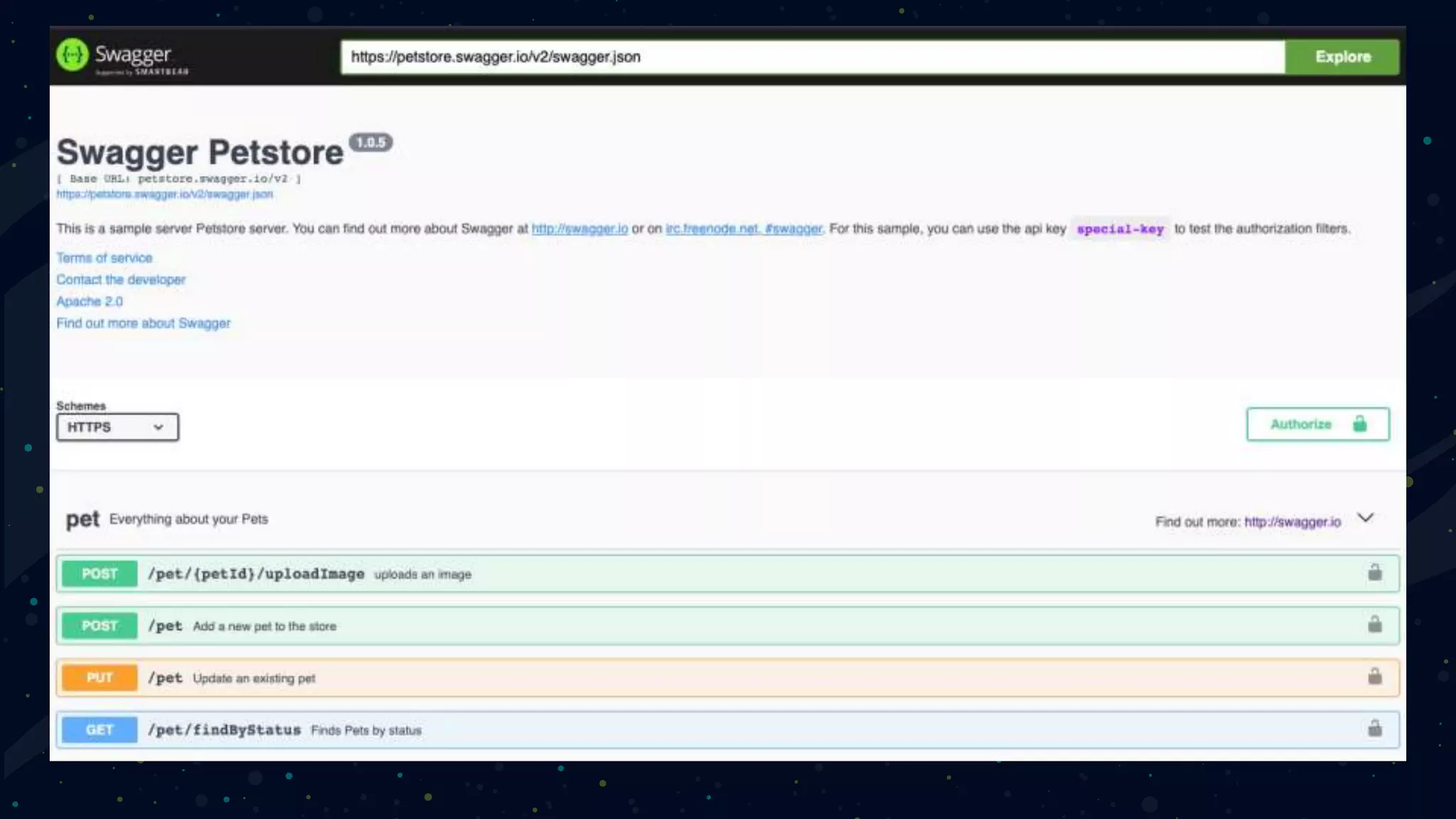
Task: Open http://swagger.io link in description
Action: pos(579,229)
